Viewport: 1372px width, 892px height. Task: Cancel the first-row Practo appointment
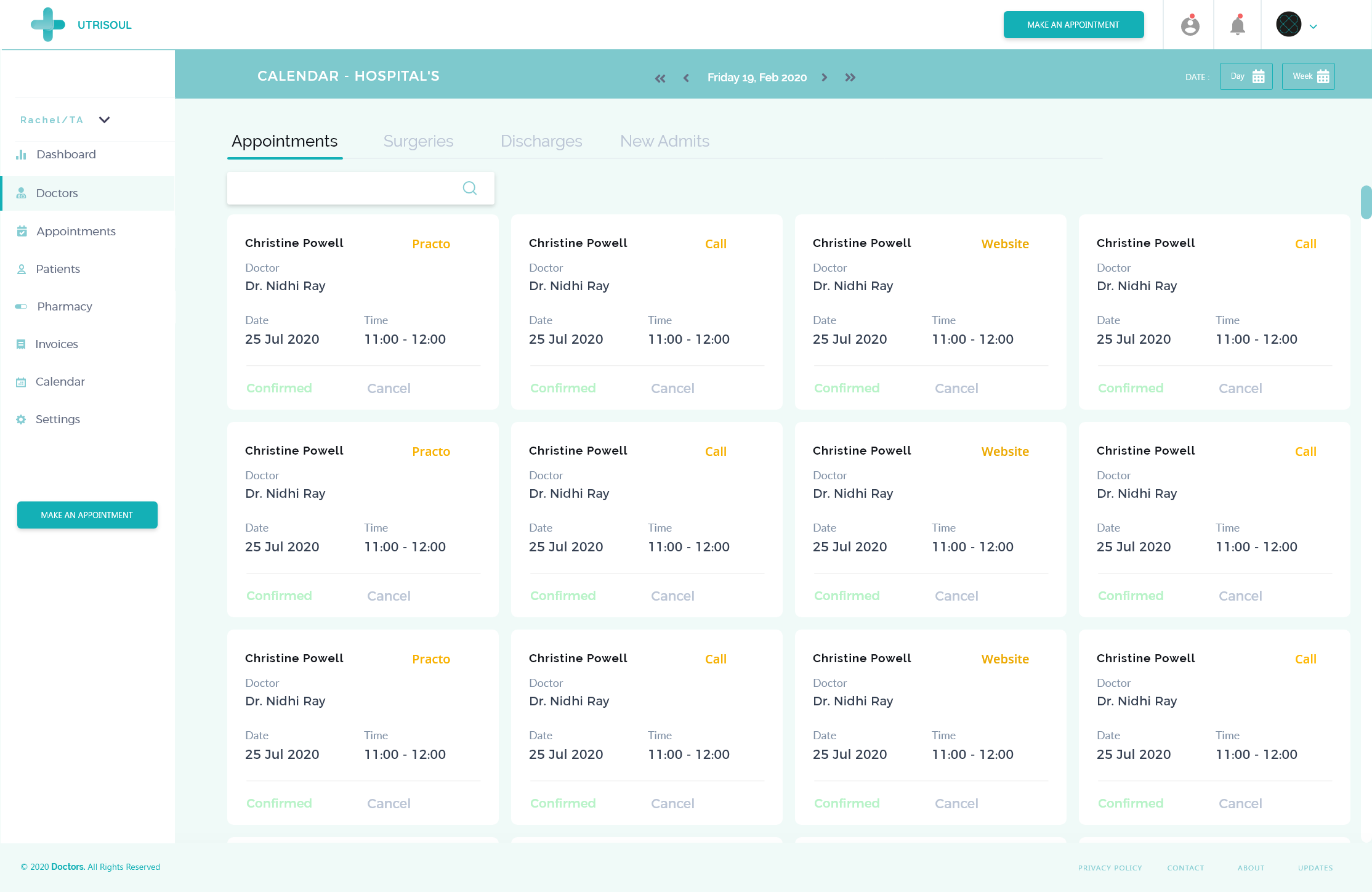389,388
